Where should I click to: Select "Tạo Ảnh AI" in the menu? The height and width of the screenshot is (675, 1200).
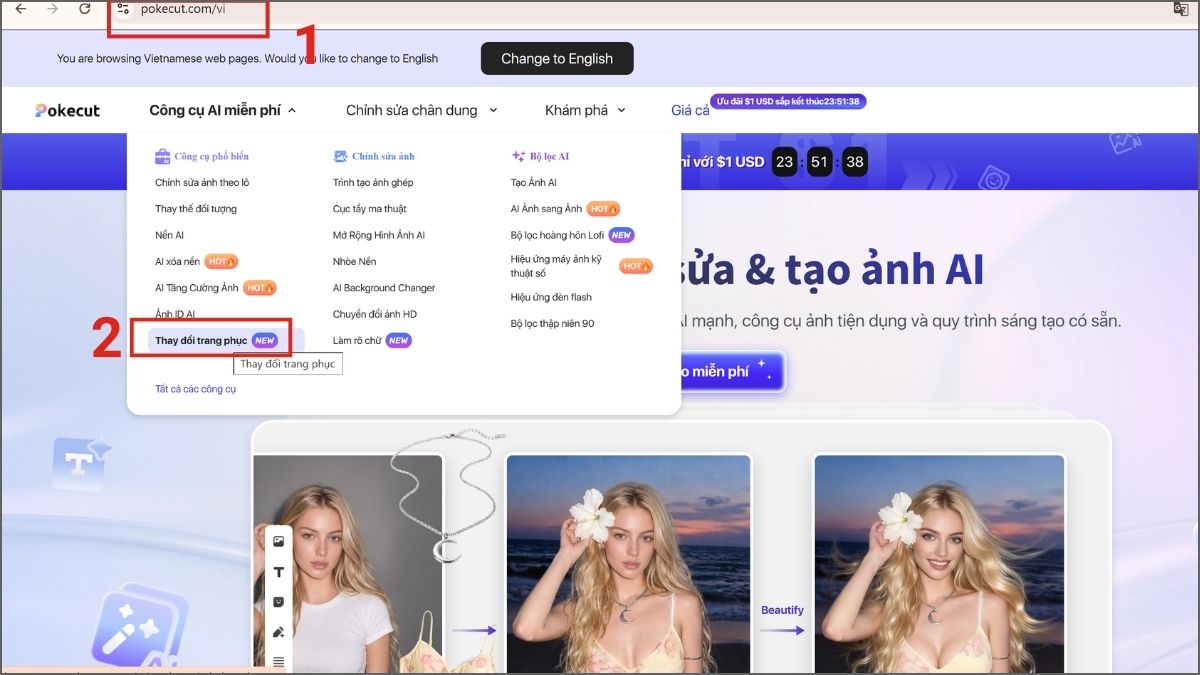[534, 183]
